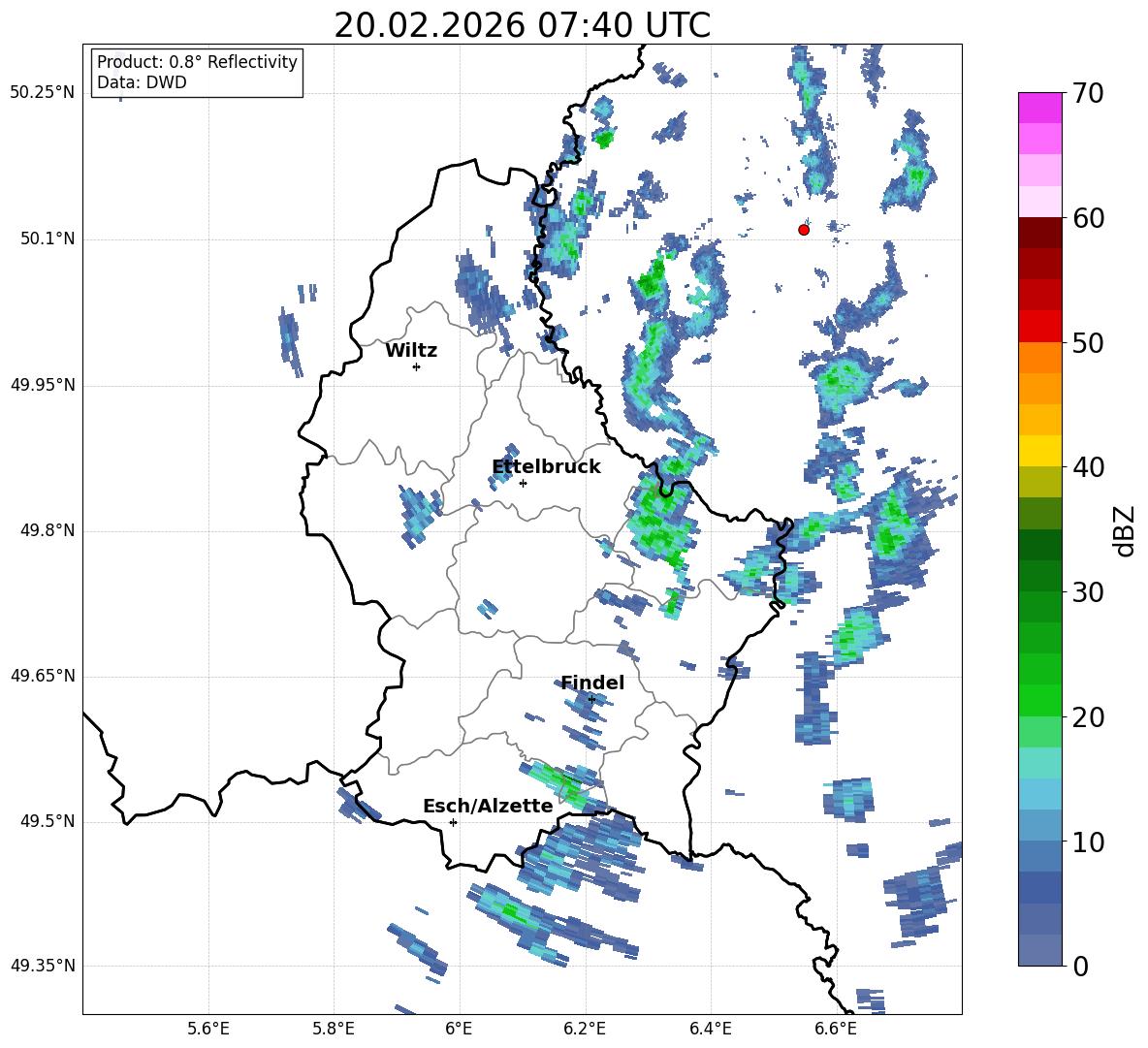Click the Ettelbruck station cross marker
The height and width of the screenshot is (1048, 1148).
tap(523, 483)
